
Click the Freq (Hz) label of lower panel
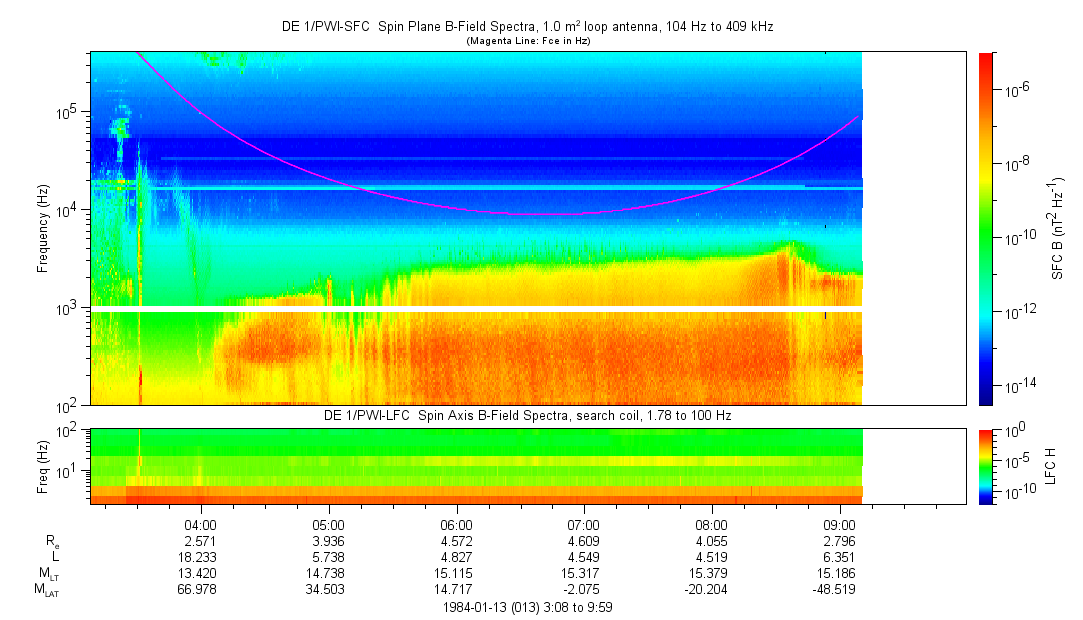click(43, 465)
